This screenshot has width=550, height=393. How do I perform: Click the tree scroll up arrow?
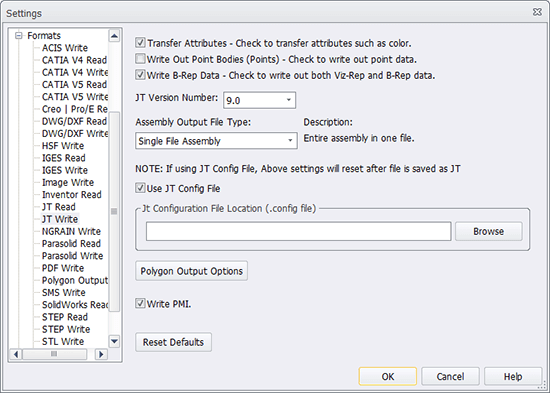click(x=114, y=36)
